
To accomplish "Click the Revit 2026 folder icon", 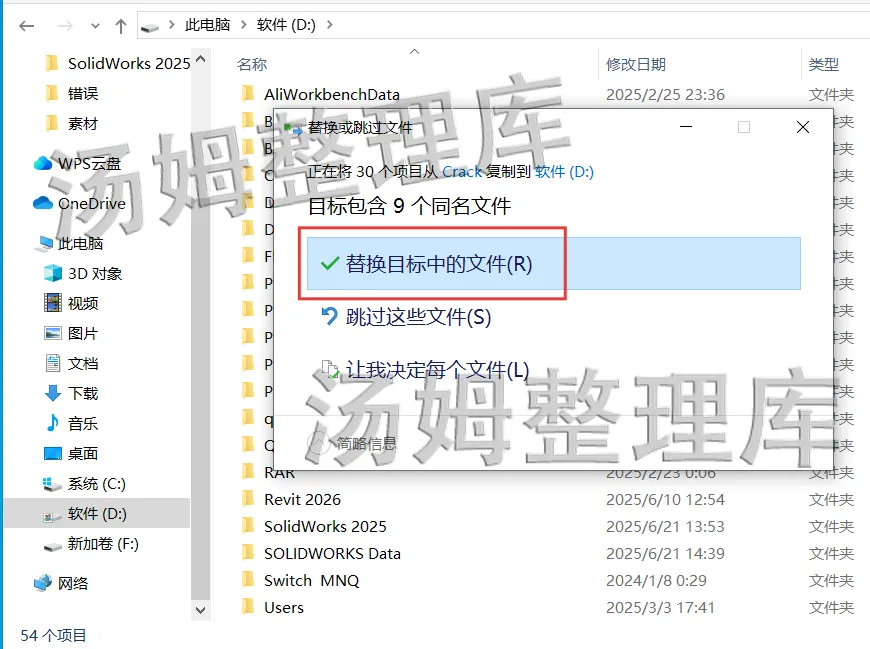I will (249, 499).
